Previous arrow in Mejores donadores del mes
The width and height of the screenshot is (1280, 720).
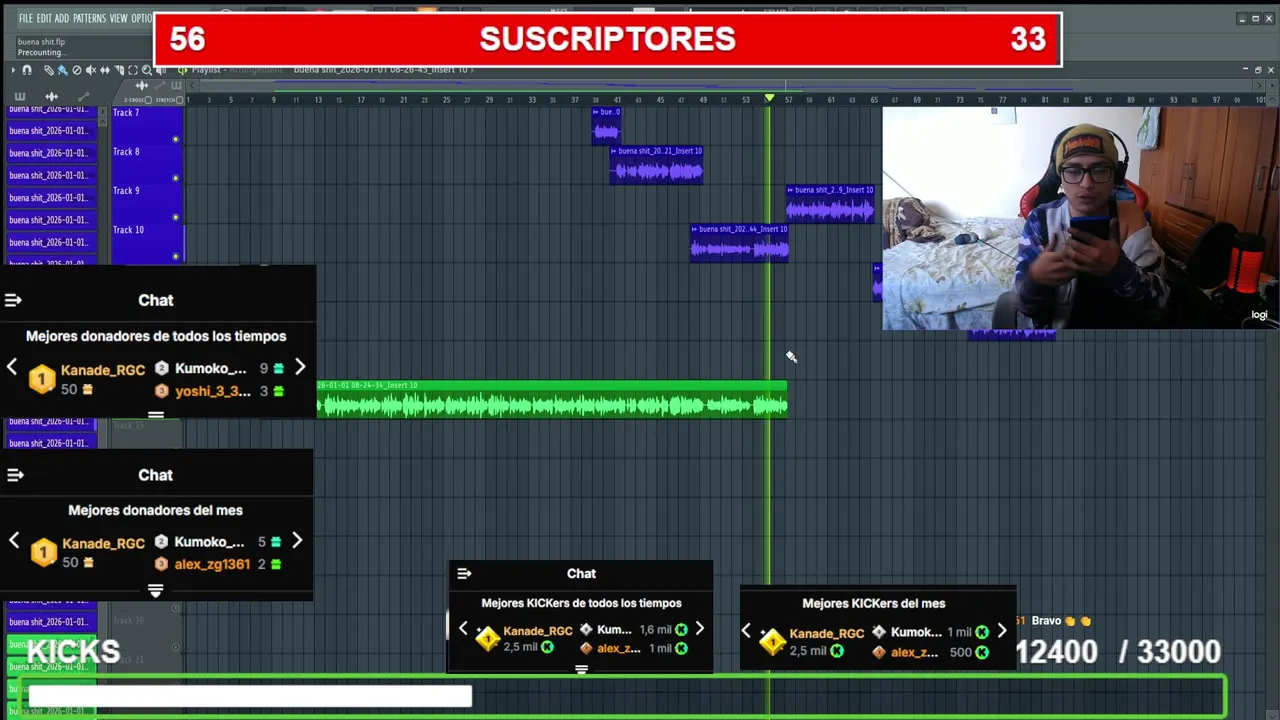pos(14,541)
